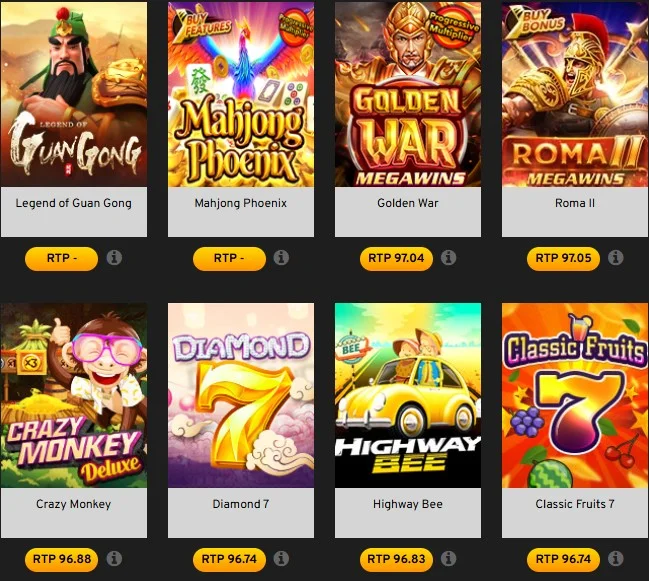The image size is (649, 581).
Task: Click the RTP 97.05 button
Action: [563, 259]
